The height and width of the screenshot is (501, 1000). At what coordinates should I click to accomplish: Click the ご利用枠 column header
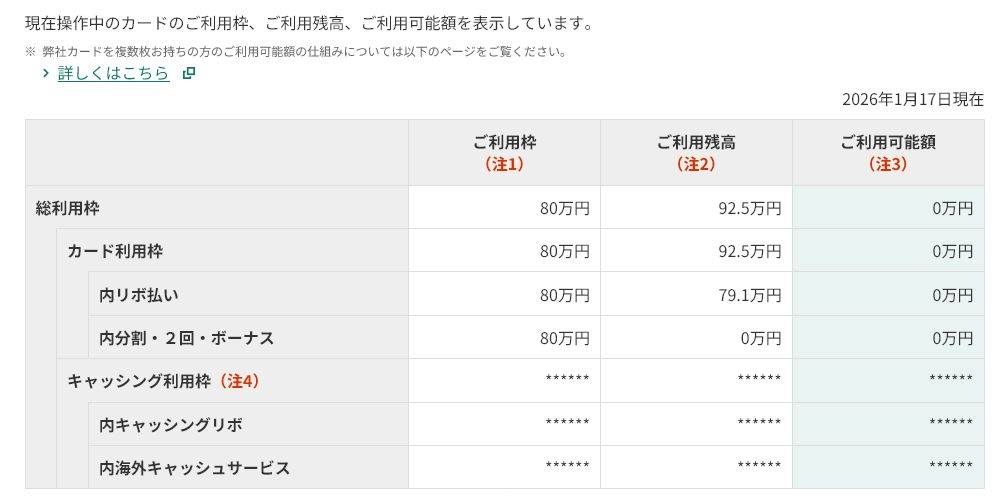[x=504, y=142]
